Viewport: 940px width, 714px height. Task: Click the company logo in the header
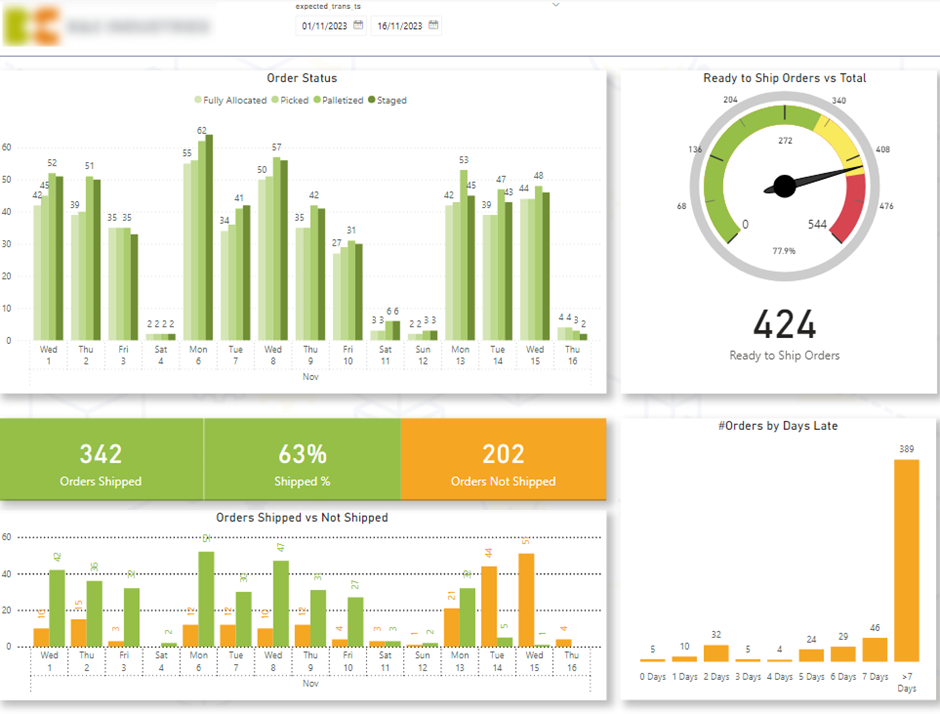[x=25, y=26]
